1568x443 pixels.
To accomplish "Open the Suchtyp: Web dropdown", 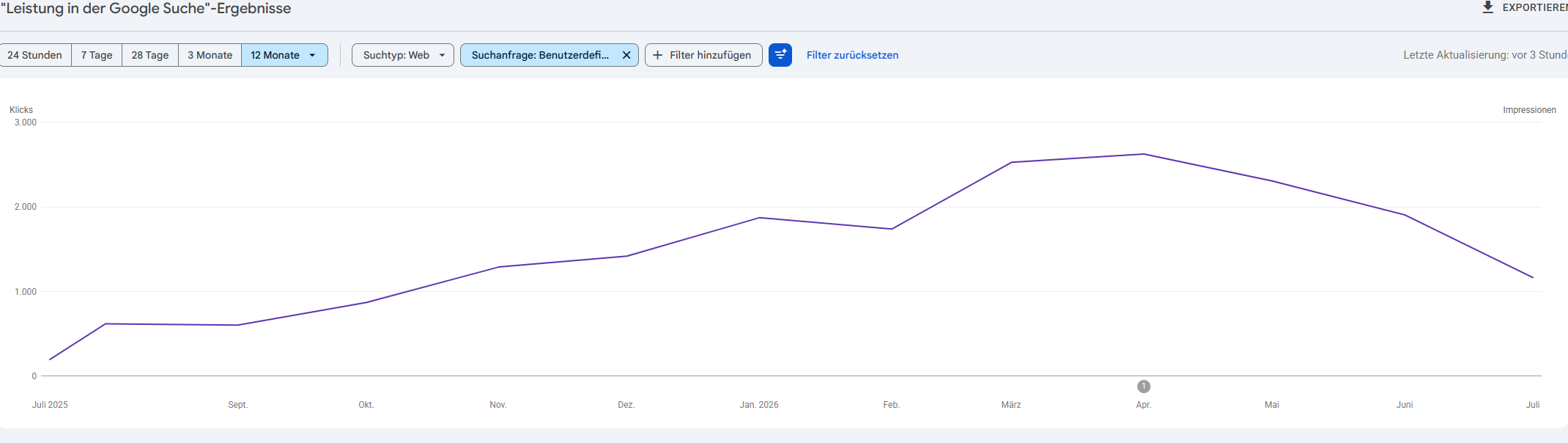I will [x=403, y=55].
